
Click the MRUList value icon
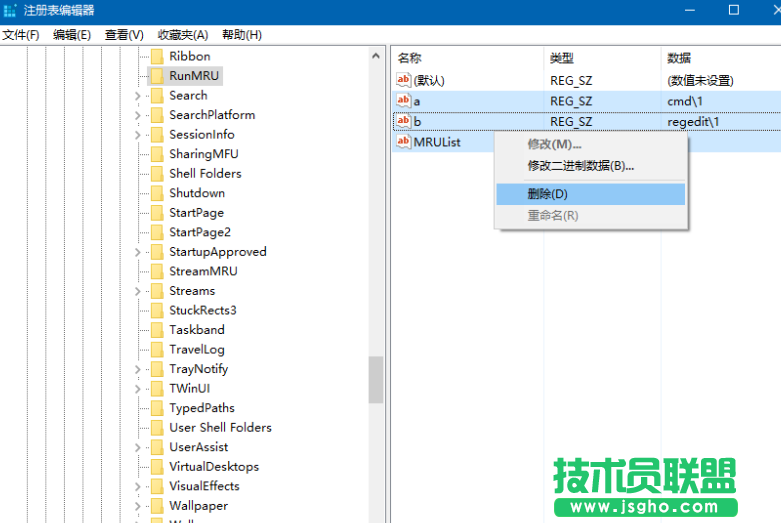click(x=403, y=142)
